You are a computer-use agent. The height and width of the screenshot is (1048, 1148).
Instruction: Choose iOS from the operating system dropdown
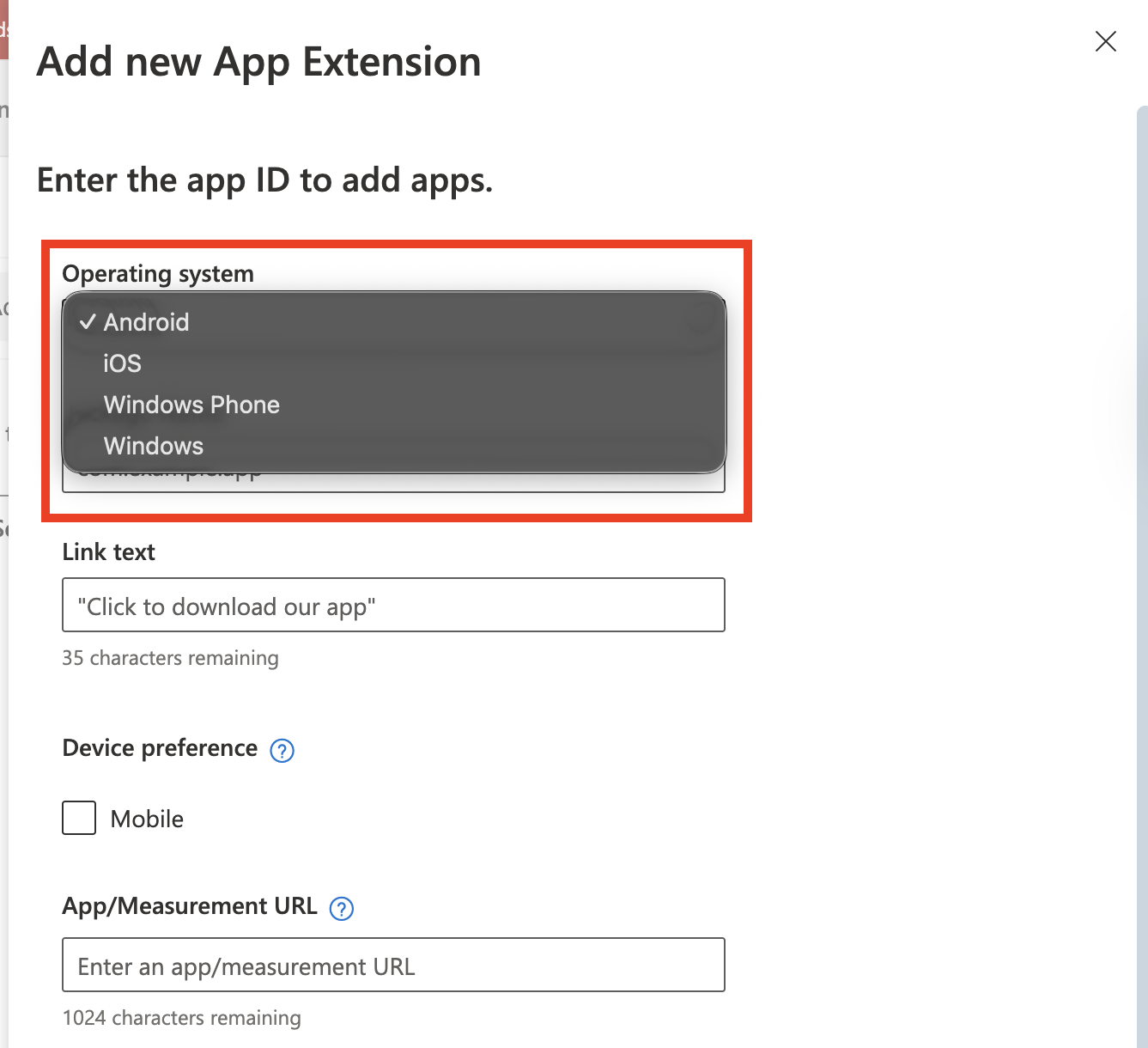tap(123, 363)
